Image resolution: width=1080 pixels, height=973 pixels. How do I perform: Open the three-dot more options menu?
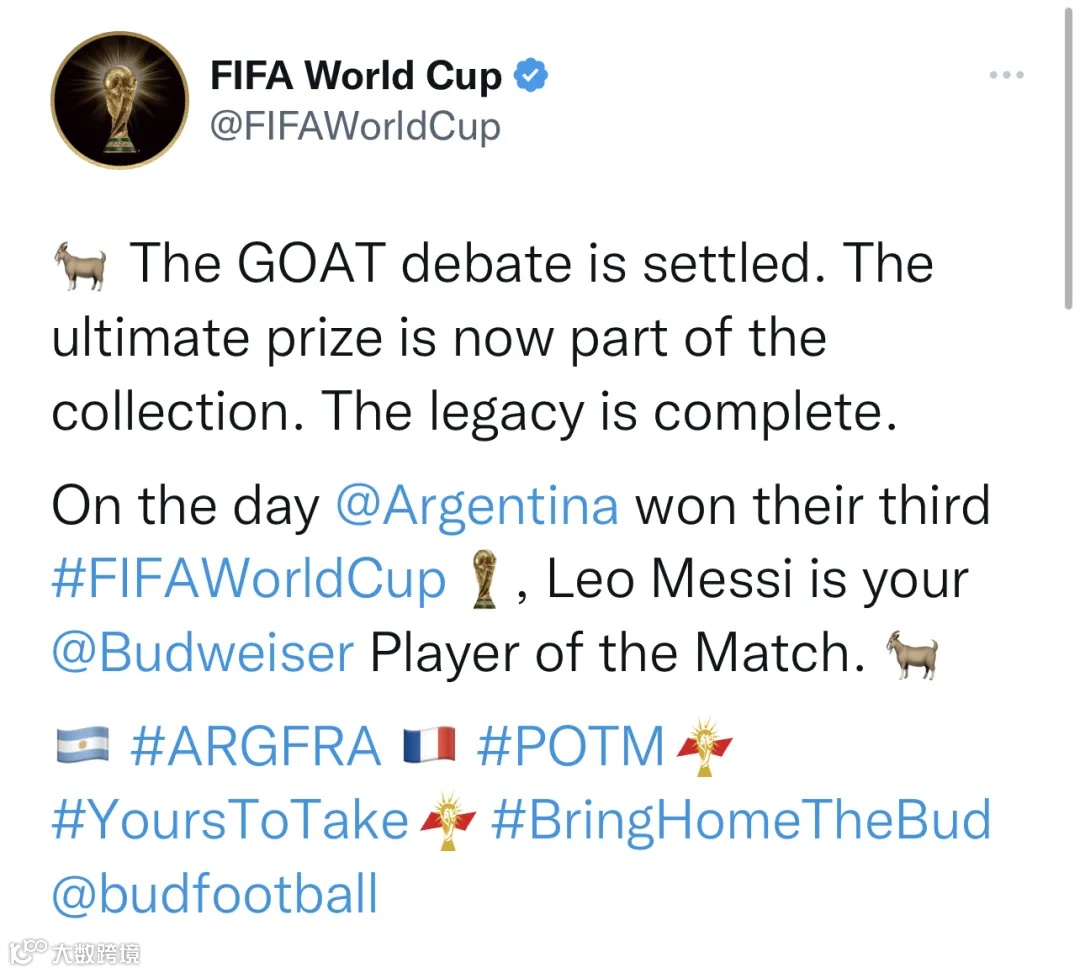click(x=1006, y=75)
